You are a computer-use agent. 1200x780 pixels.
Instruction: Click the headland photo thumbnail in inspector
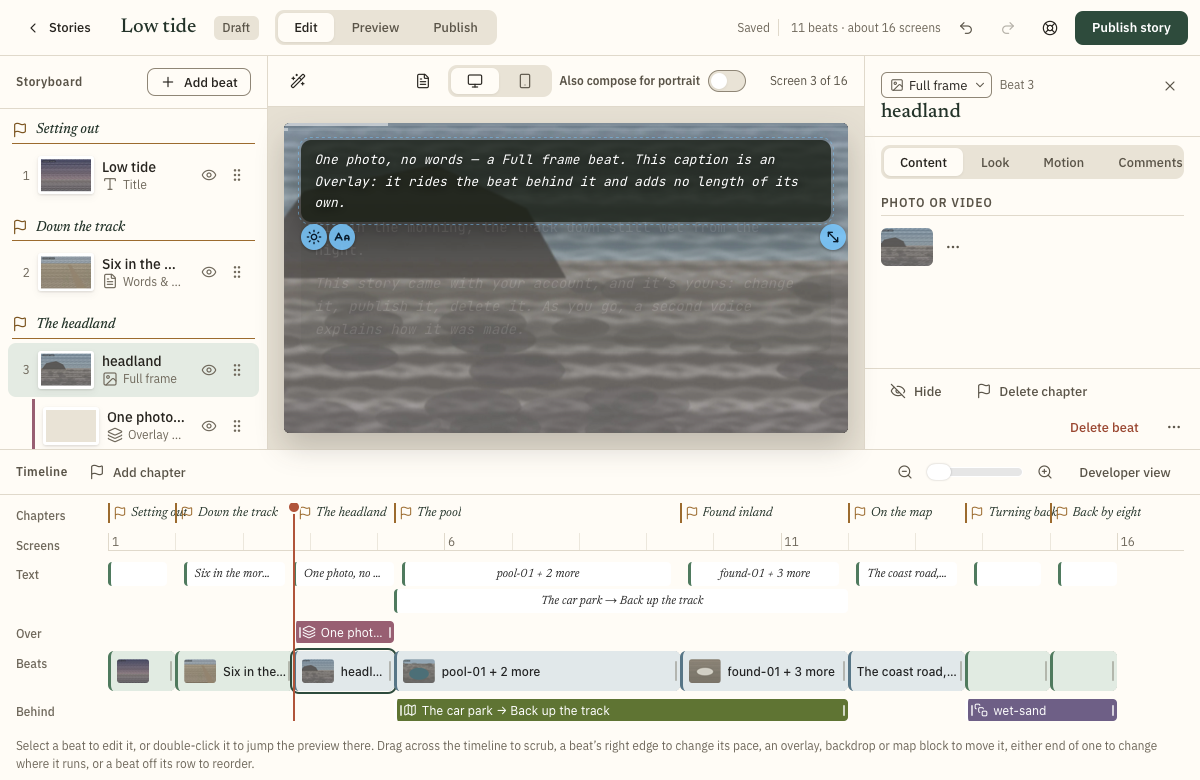[x=907, y=247]
